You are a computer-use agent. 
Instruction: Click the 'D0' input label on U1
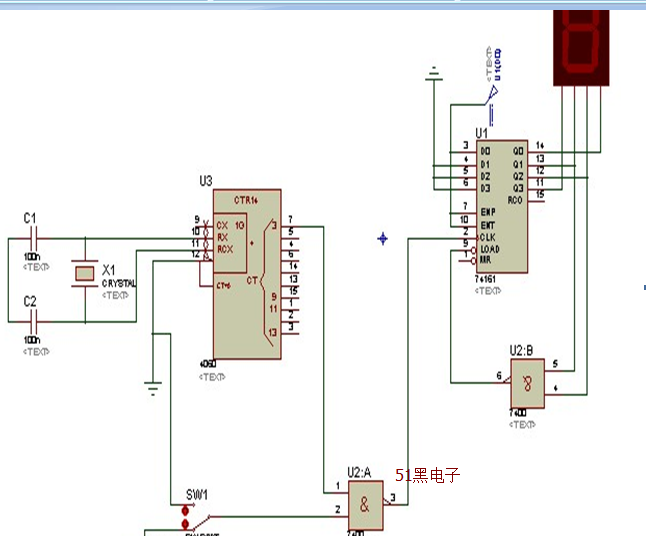click(485, 152)
